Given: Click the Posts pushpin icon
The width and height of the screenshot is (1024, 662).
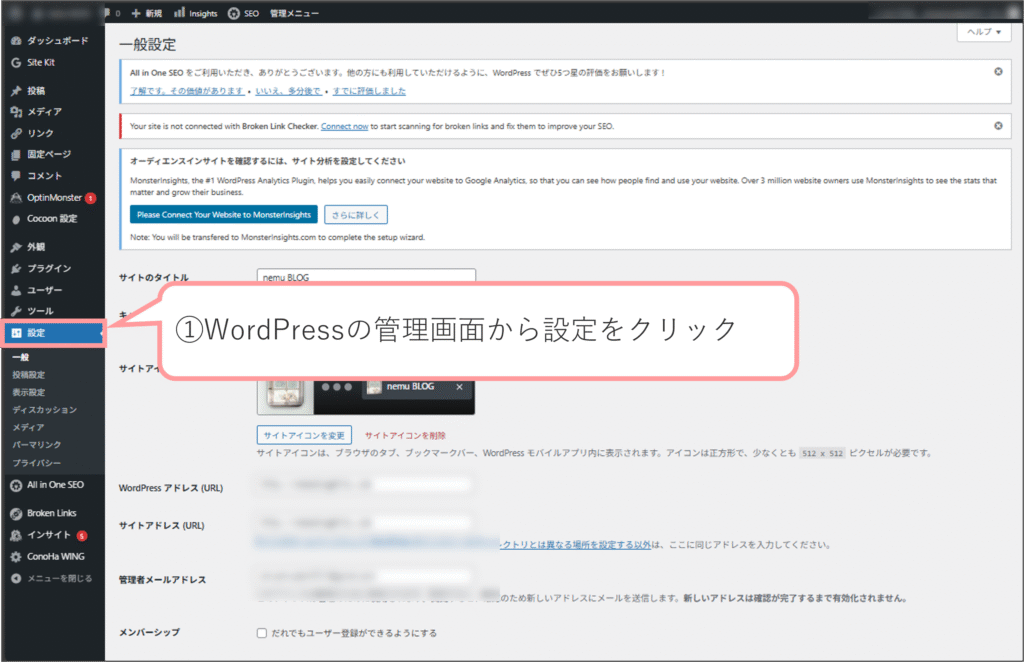Looking at the screenshot, I should click(x=16, y=91).
